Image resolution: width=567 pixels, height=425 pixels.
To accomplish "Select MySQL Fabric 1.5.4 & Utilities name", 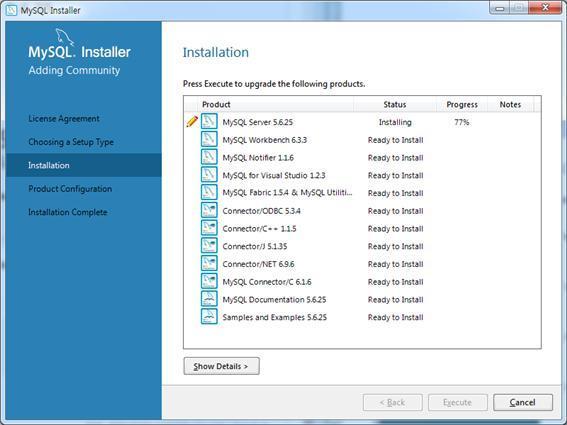I will click(x=287, y=193).
